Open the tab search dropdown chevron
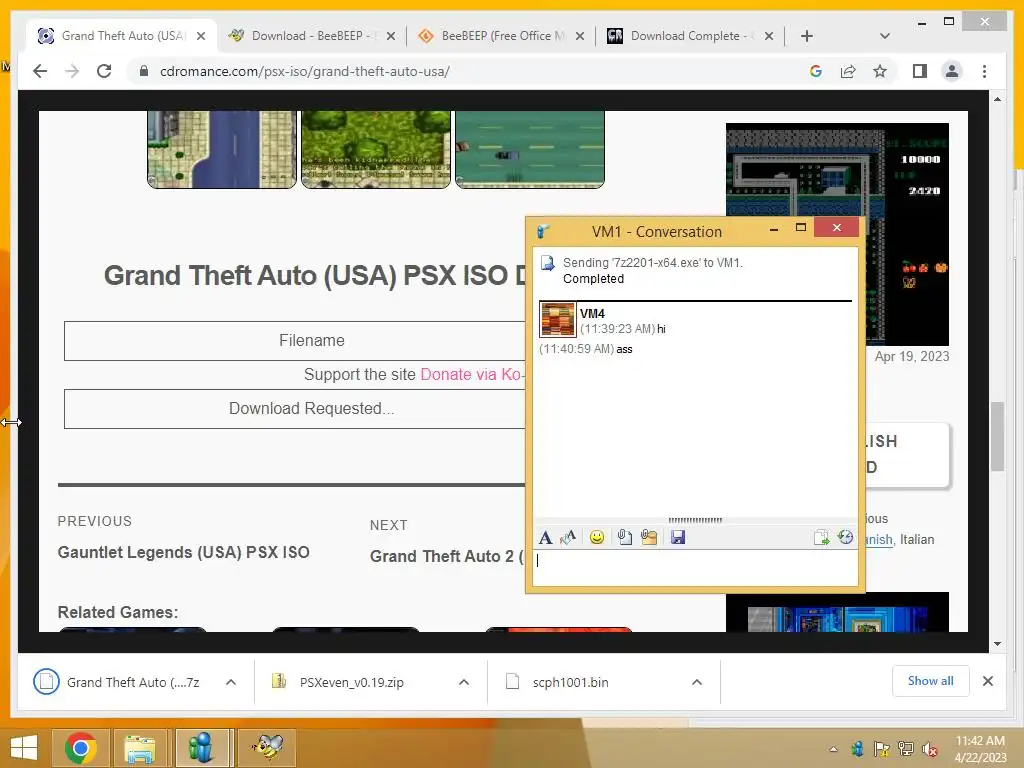Viewport: 1024px width, 768px height. point(884,36)
